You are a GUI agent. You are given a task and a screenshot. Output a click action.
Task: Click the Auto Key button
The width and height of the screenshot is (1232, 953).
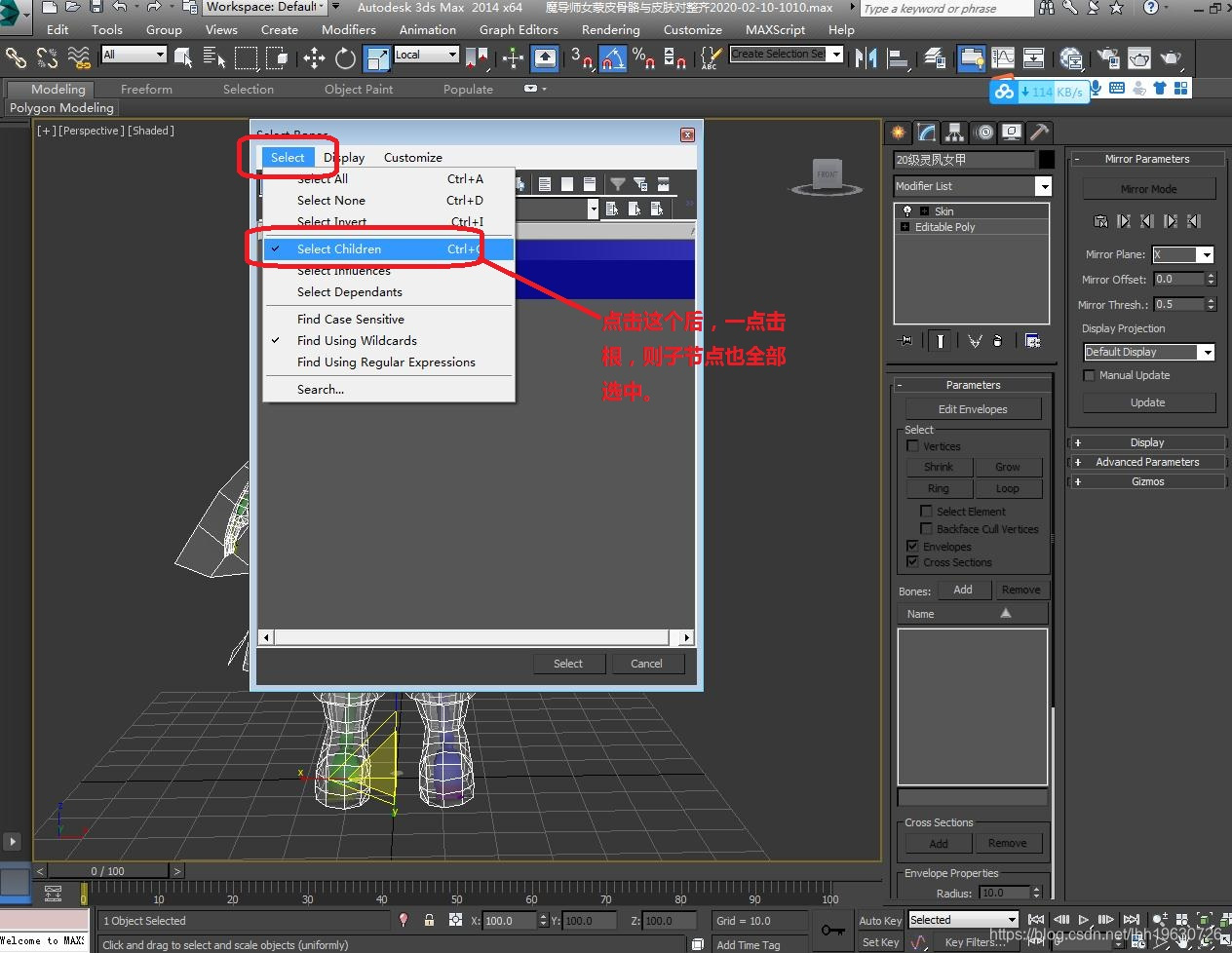coord(880,921)
